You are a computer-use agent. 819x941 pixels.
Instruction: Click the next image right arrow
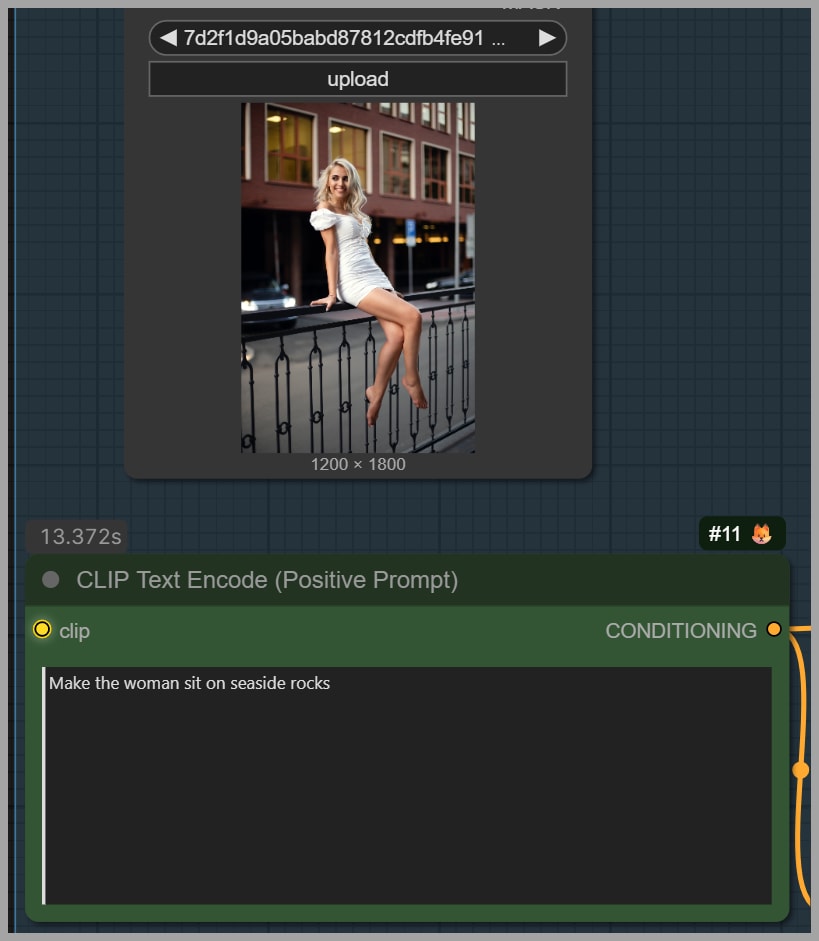tap(546, 38)
